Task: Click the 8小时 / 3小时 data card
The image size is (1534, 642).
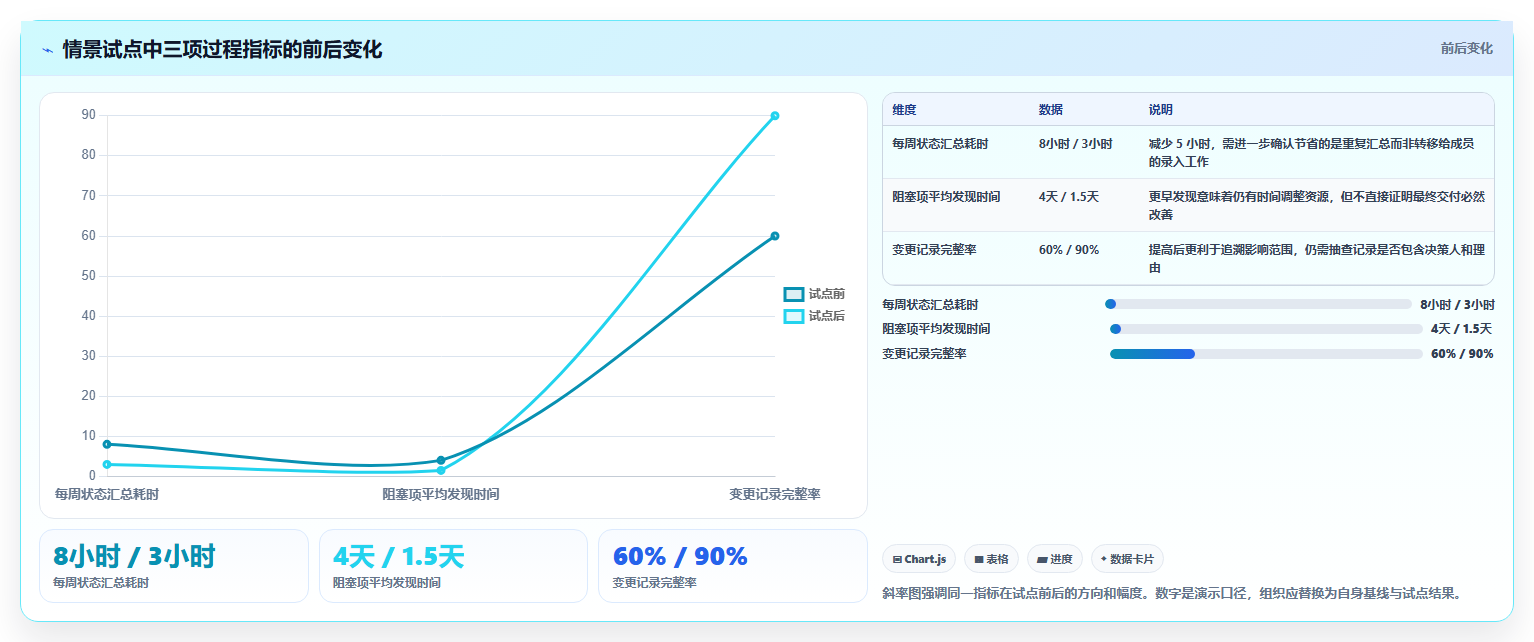Action: pyautogui.click(x=174, y=566)
